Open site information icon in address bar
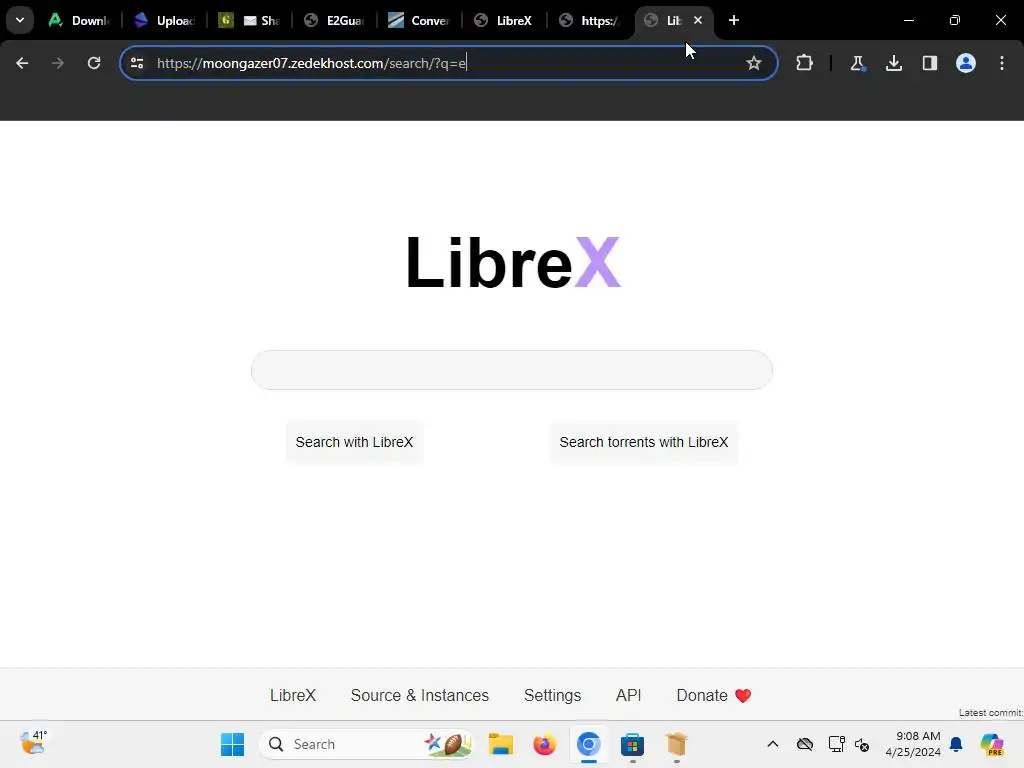The height and width of the screenshot is (768, 1024). click(137, 63)
